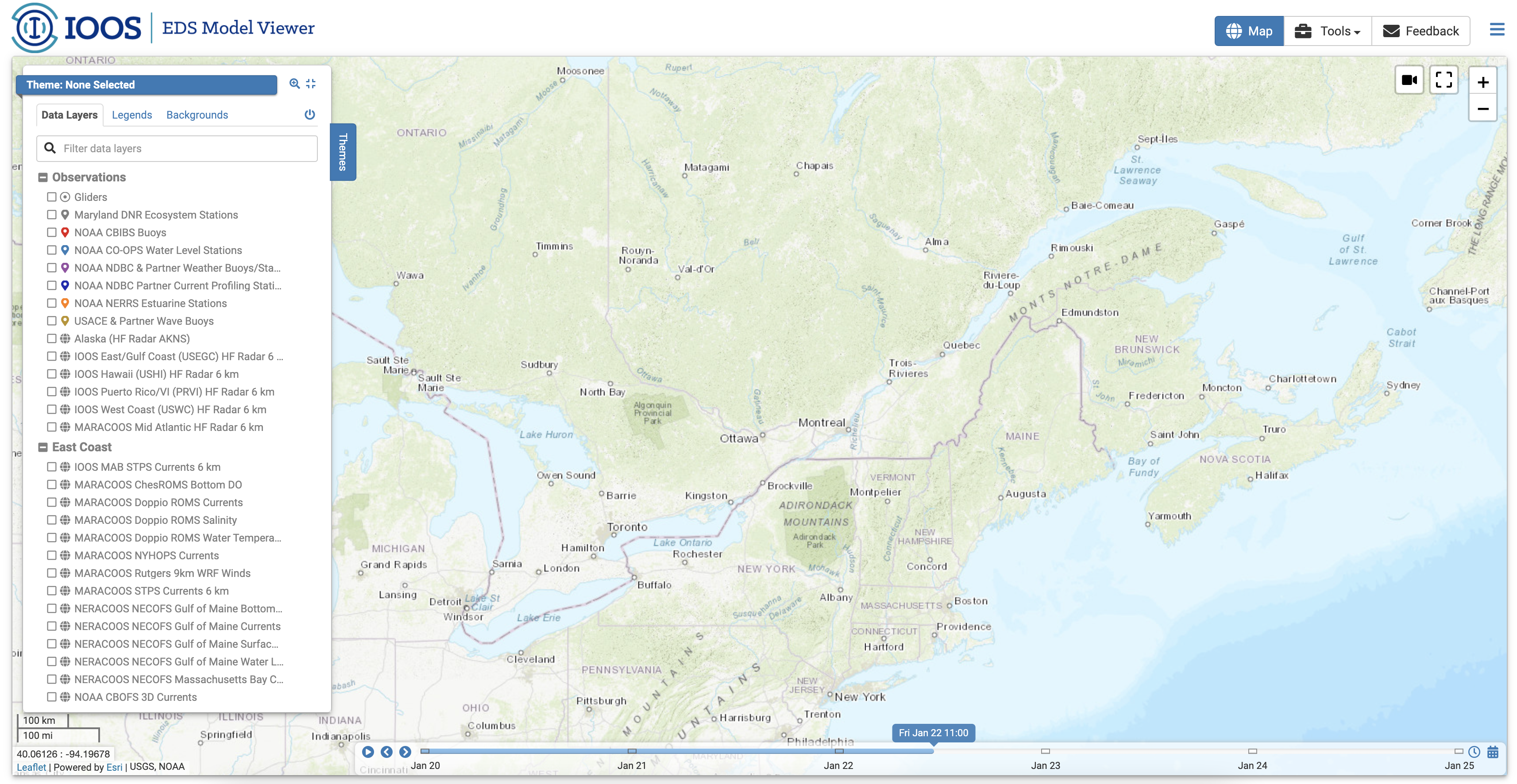Collapse the East Coast group

pos(43,447)
